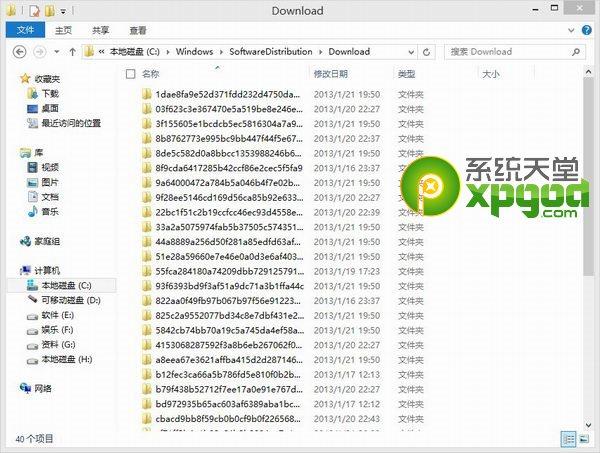This screenshot has width=600, height=453.
Task: Select 本地磁盘 (C:) drive in sidebar
Action: [x=62, y=285]
